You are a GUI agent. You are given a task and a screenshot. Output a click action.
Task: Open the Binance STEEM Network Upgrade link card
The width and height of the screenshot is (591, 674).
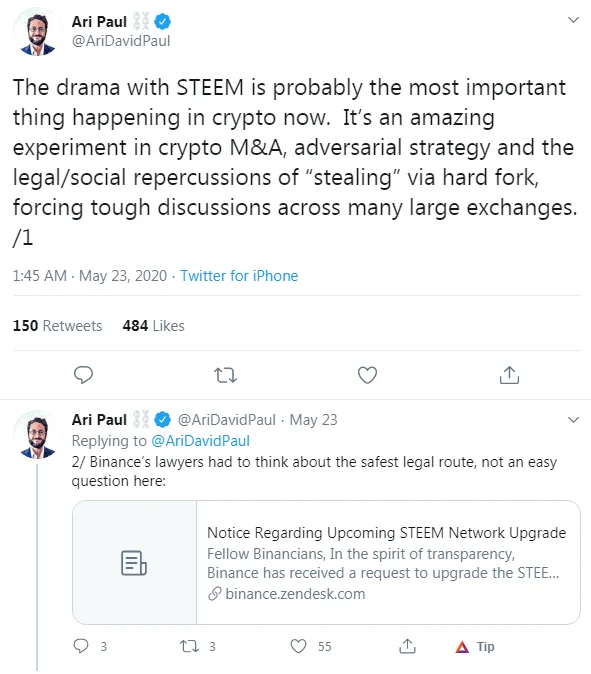(326, 562)
